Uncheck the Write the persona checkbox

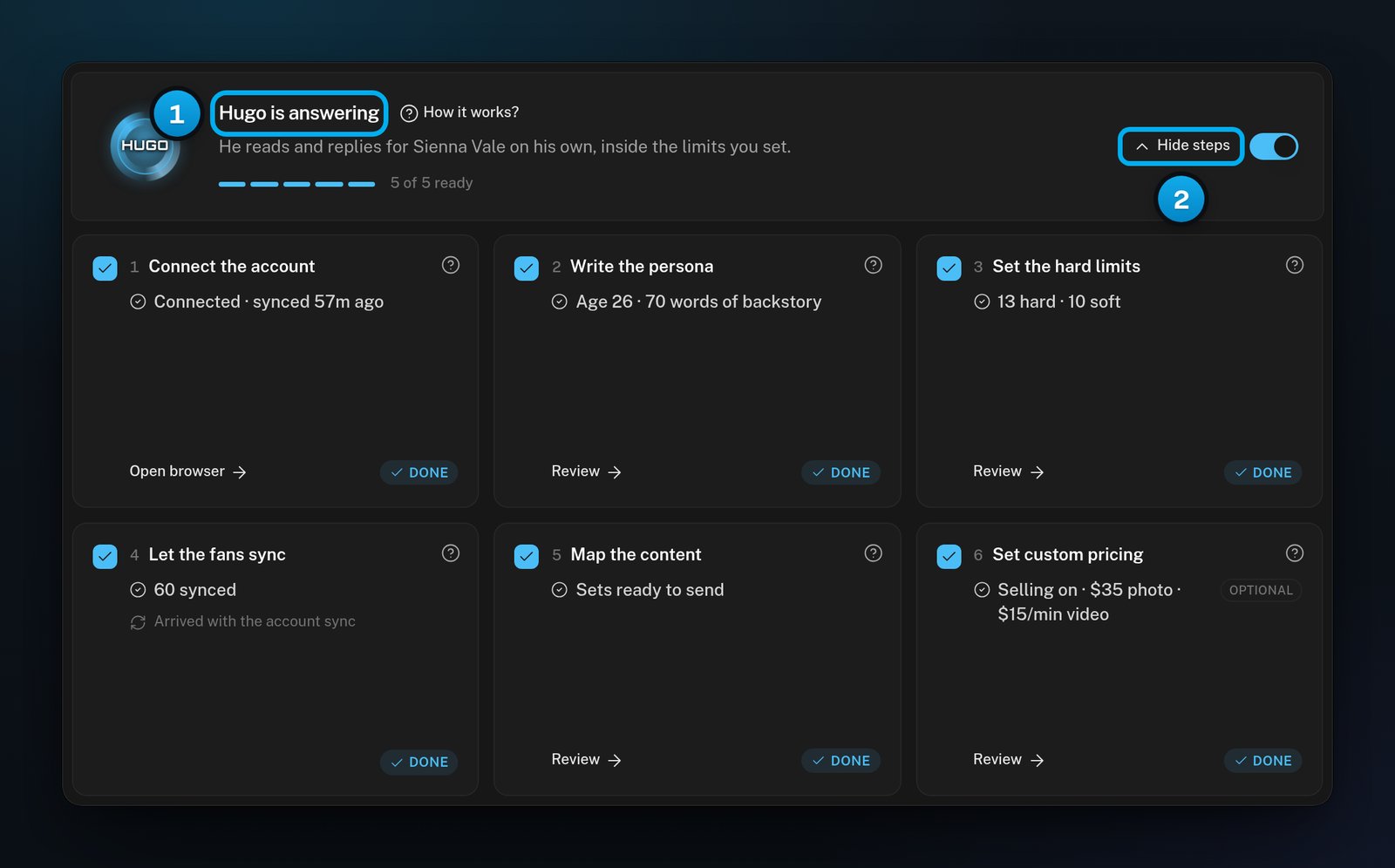coord(527,268)
